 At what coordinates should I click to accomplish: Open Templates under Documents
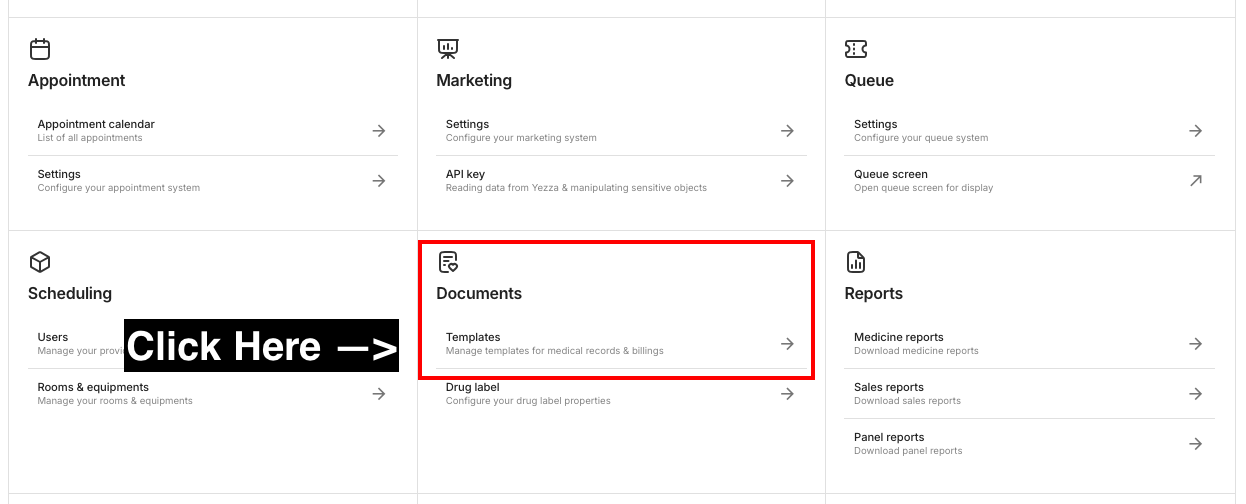click(x=621, y=344)
